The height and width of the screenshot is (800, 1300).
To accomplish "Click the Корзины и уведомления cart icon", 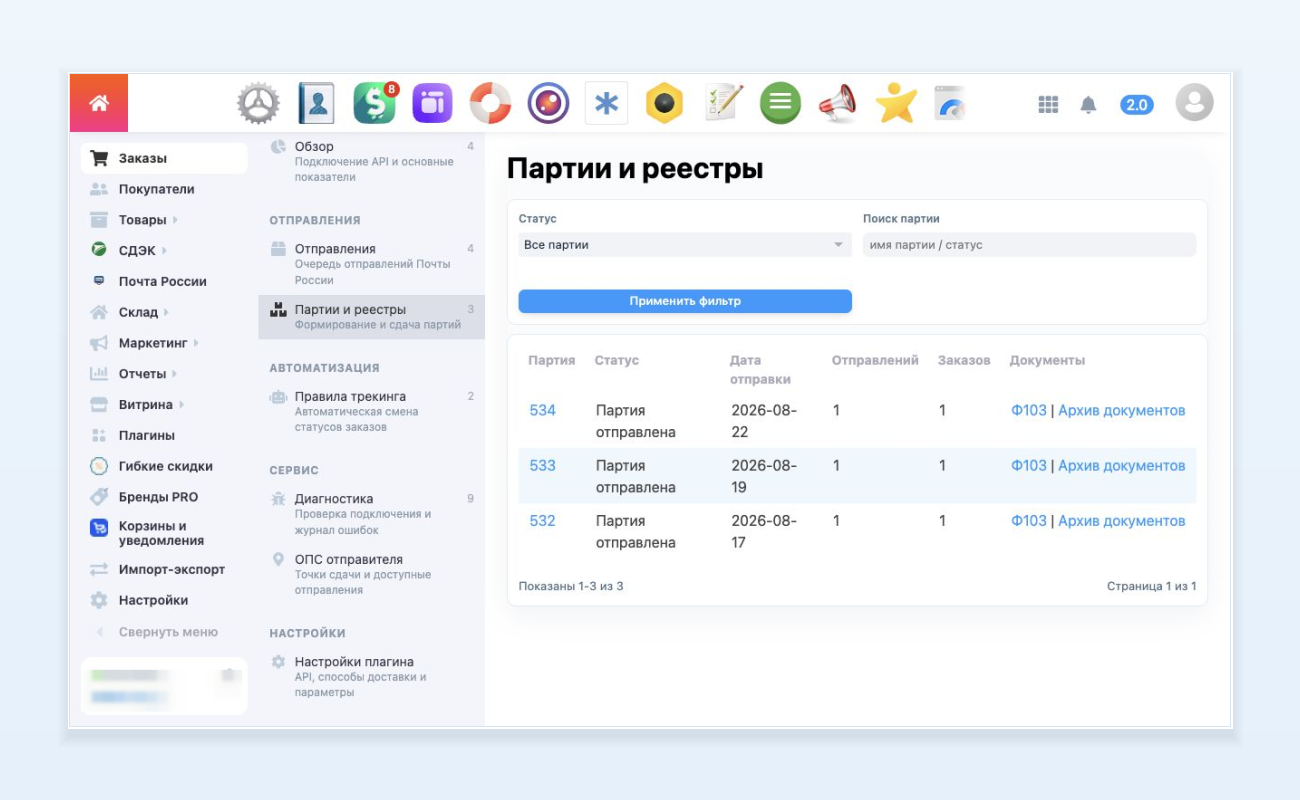I will [99, 527].
